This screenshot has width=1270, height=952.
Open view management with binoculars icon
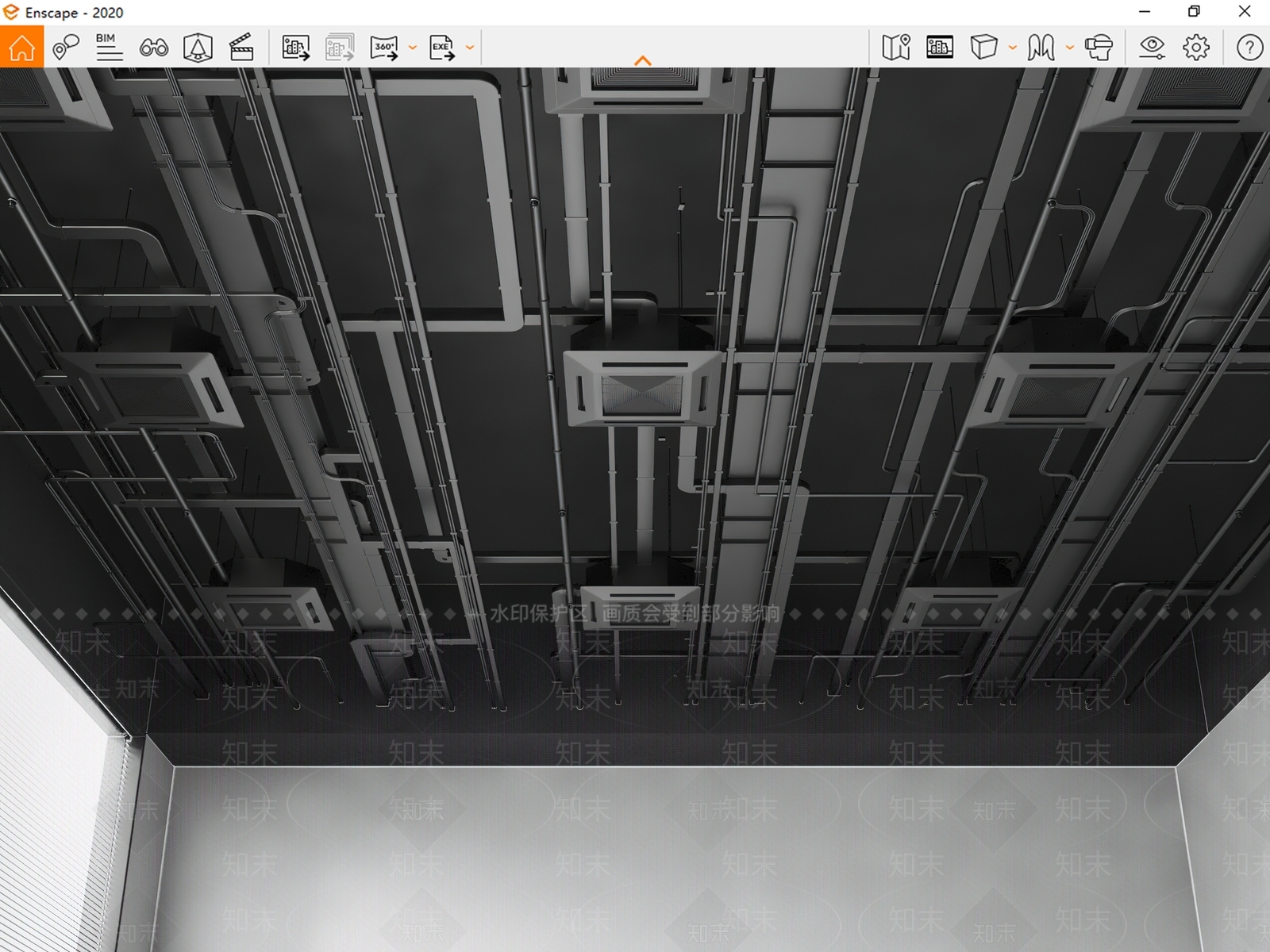coord(153,48)
